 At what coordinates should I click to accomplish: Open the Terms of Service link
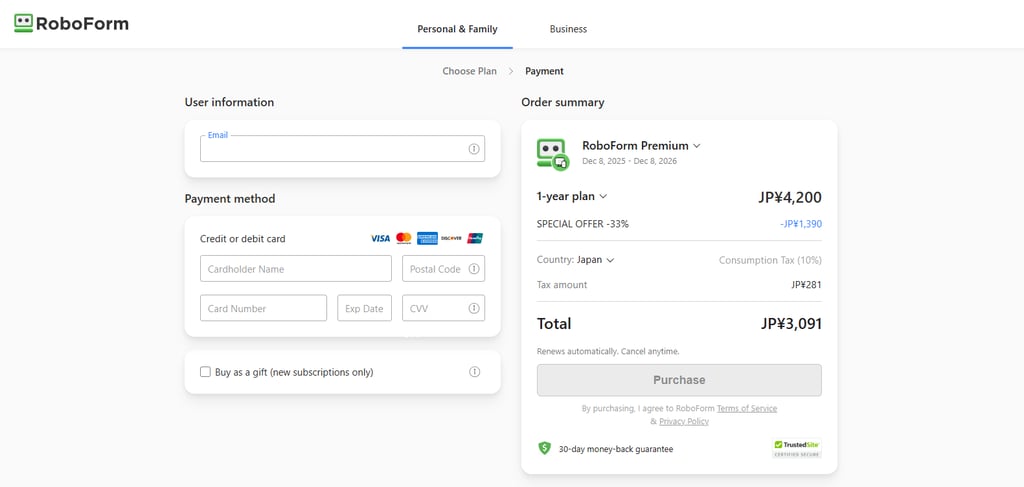pos(747,409)
